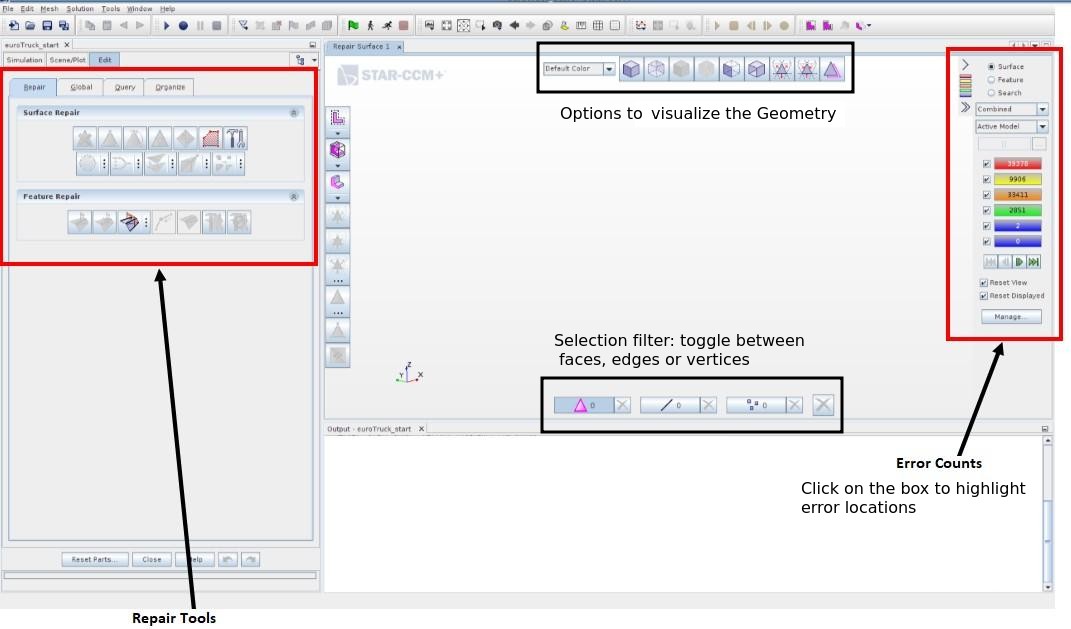1071x629 pixels.
Task: Pick the vertex selection filter button
Action: (x=755, y=405)
